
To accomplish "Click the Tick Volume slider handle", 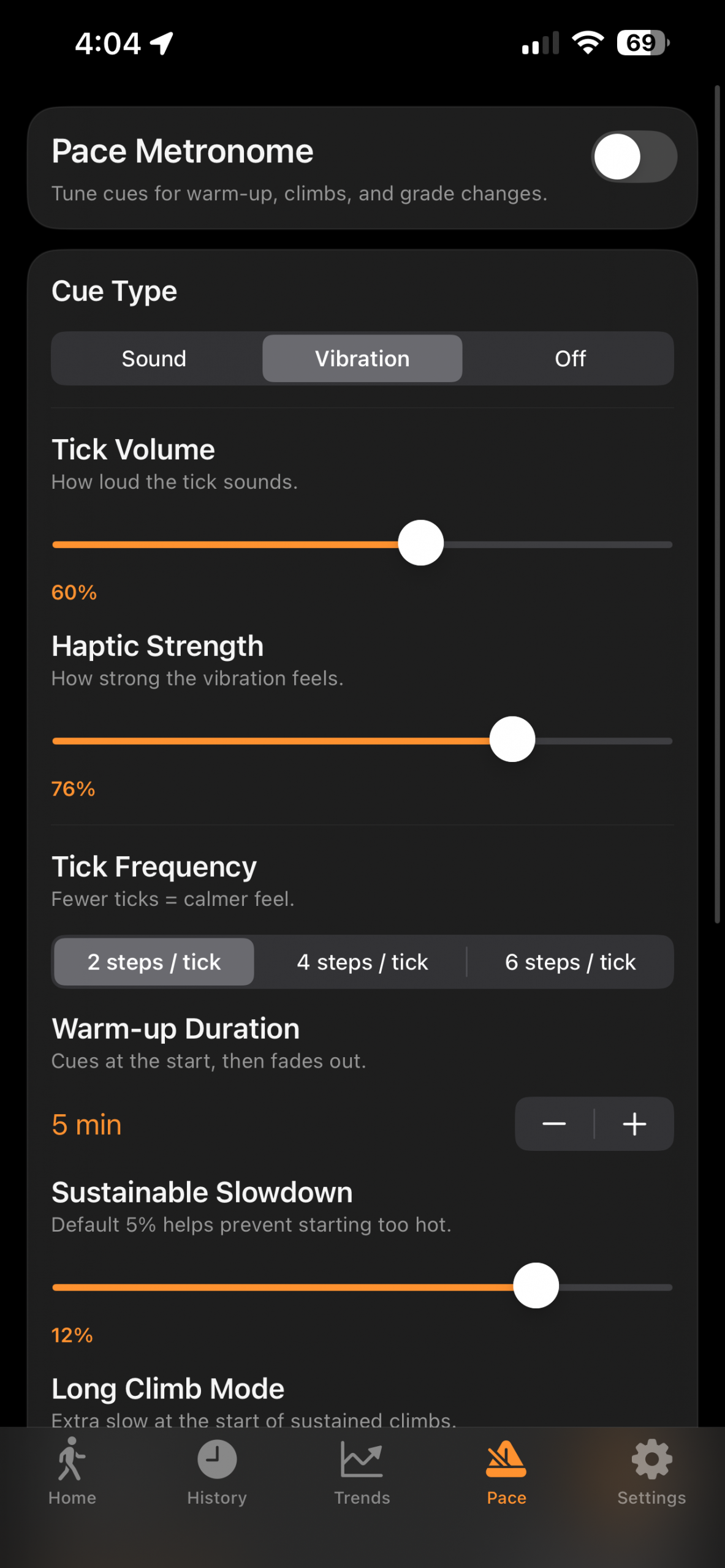I will [x=421, y=543].
